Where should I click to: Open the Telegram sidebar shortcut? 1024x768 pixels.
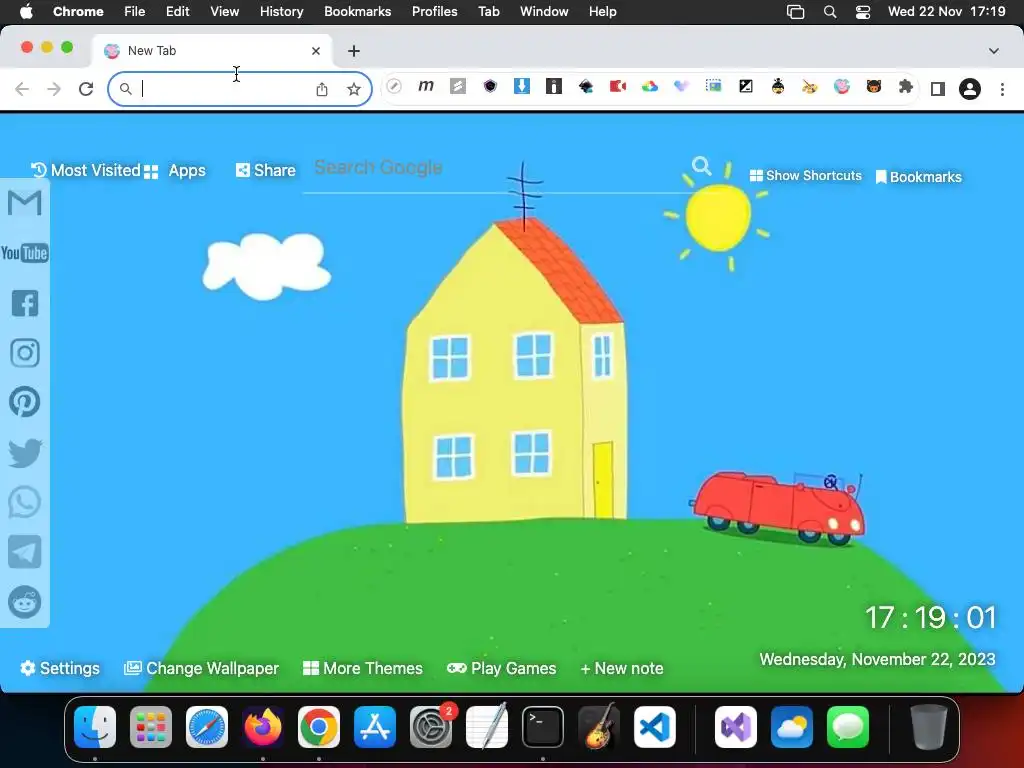tap(25, 552)
